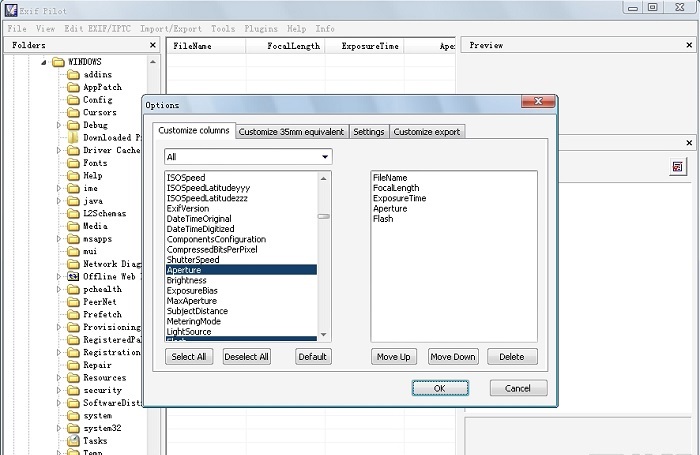Collapse the WINDOWS folder tree node
Image resolution: width=700 pixels, height=455 pixels.
pos(44,62)
